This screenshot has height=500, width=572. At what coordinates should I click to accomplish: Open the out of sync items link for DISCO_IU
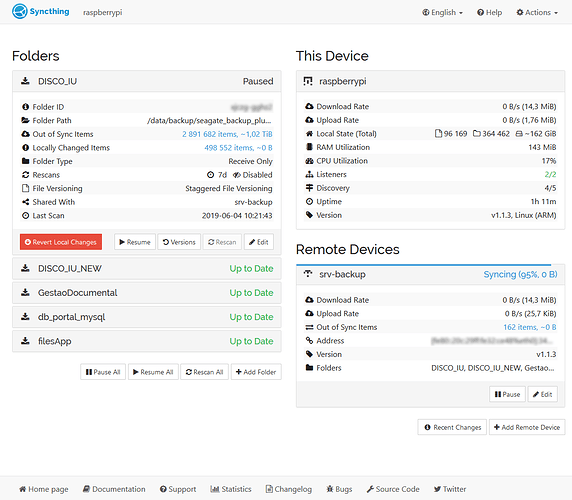coord(227,134)
